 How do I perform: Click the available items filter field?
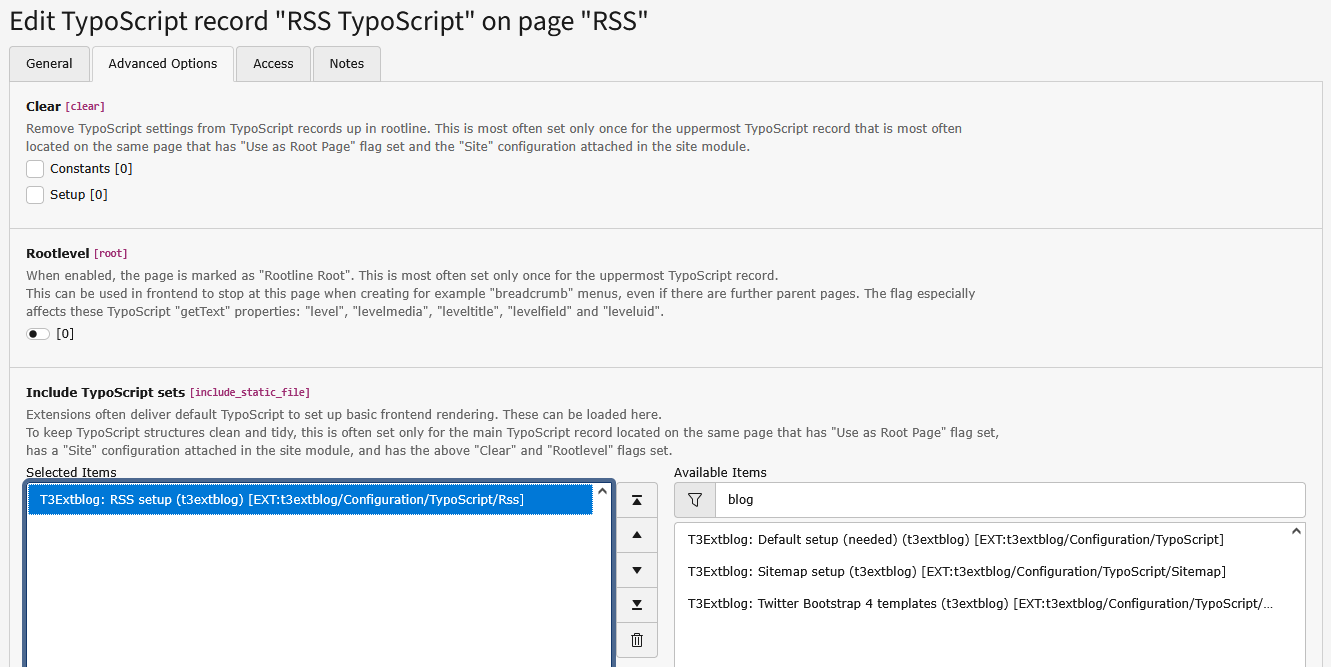[1009, 499]
